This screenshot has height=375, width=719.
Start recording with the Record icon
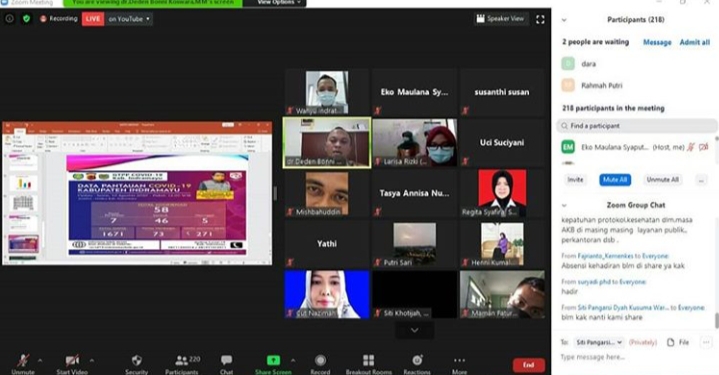coord(321,360)
